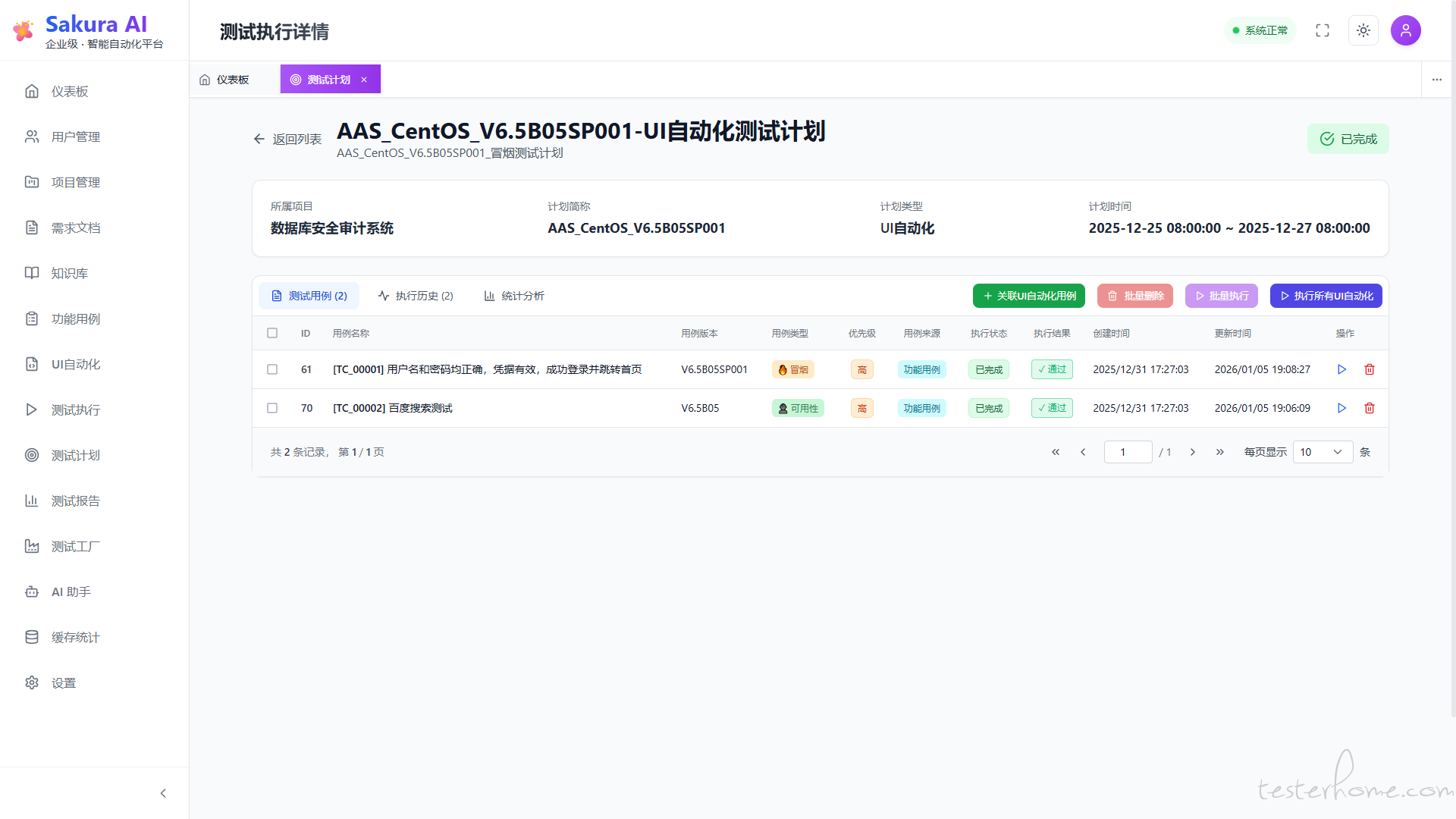The height and width of the screenshot is (819, 1456).
Task: Open the user avatar menu
Action: [1405, 30]
